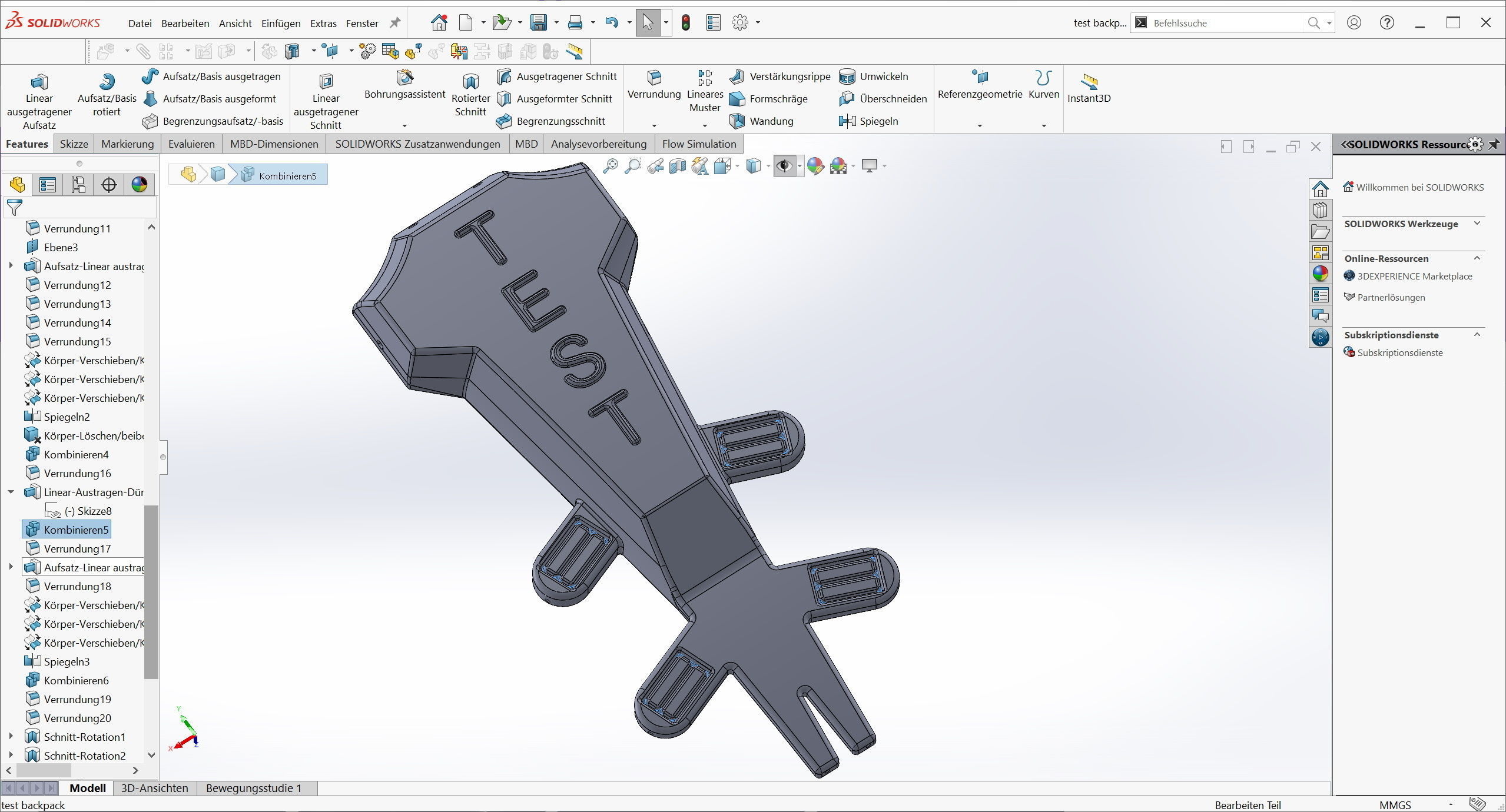This screenshot has width=1506, height=812.
Task: Open the PropertyManager tab icon
Action: (48, 185)
